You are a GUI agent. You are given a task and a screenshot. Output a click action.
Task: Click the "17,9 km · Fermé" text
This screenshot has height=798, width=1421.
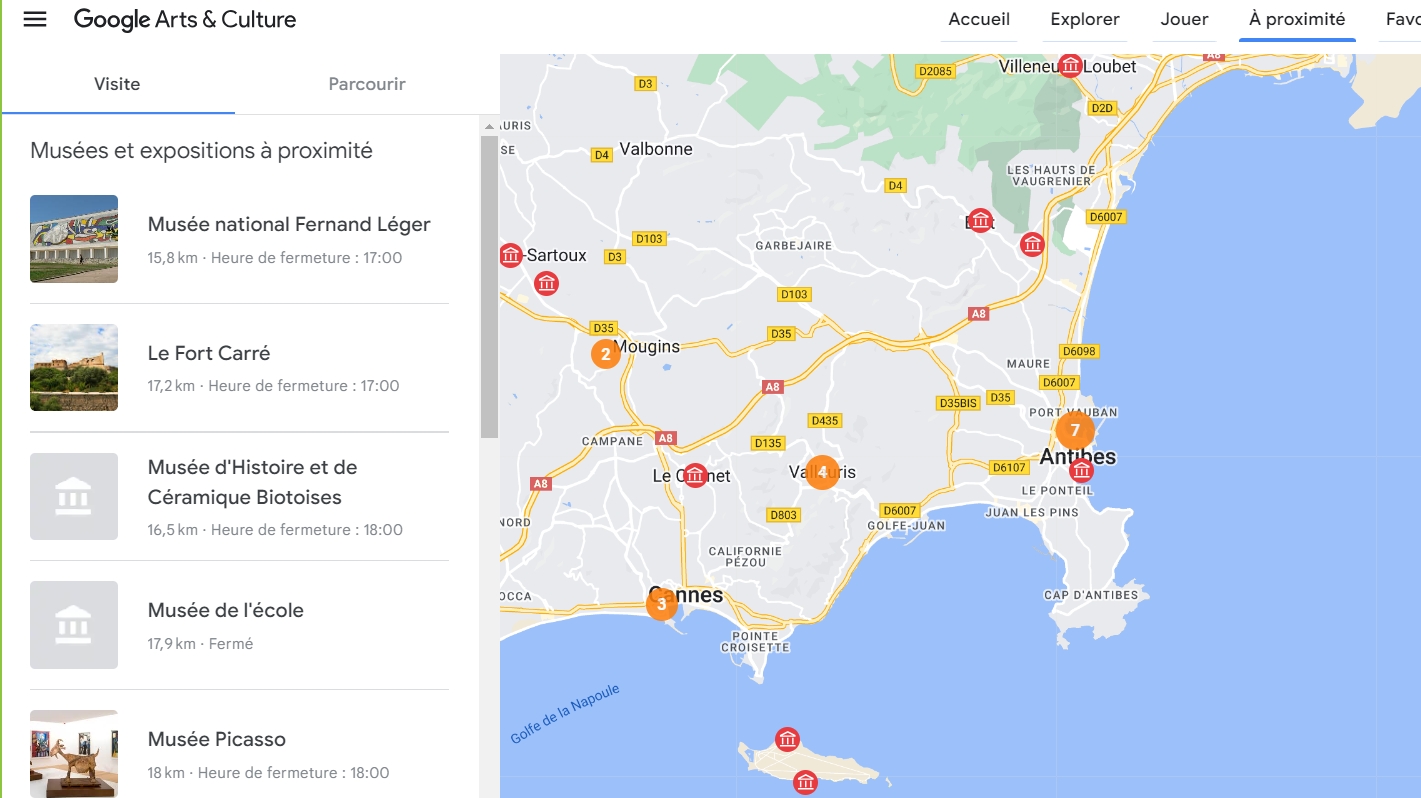tap(200, 644)
